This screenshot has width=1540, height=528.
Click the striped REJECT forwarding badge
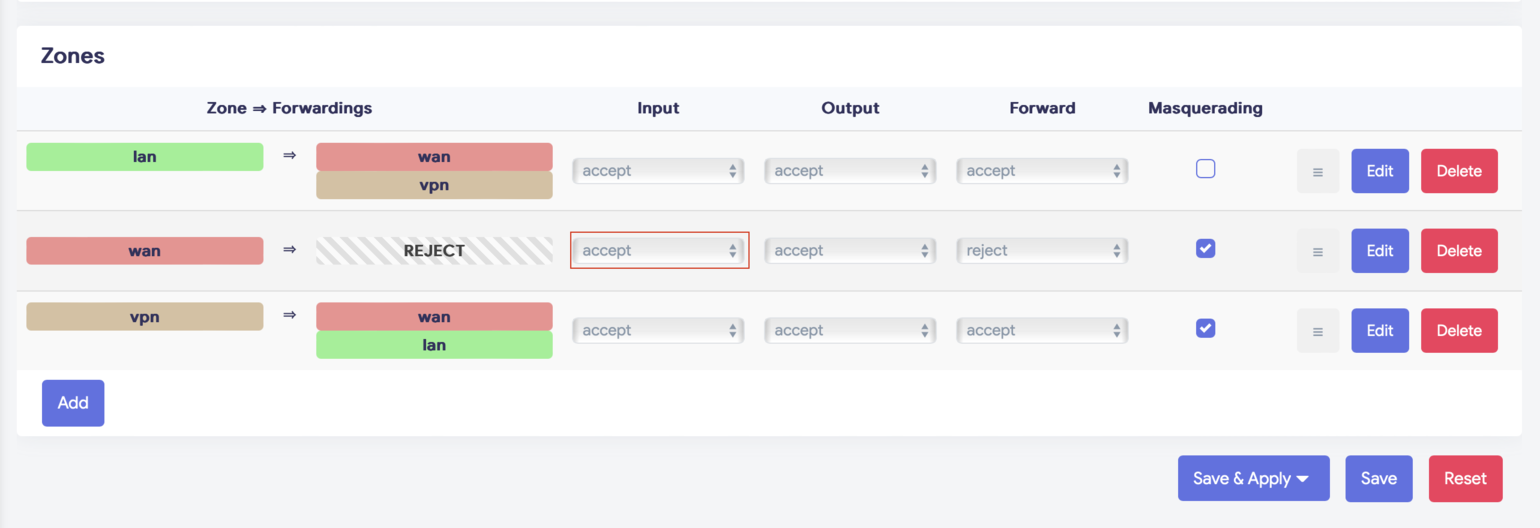click(434, 251)
